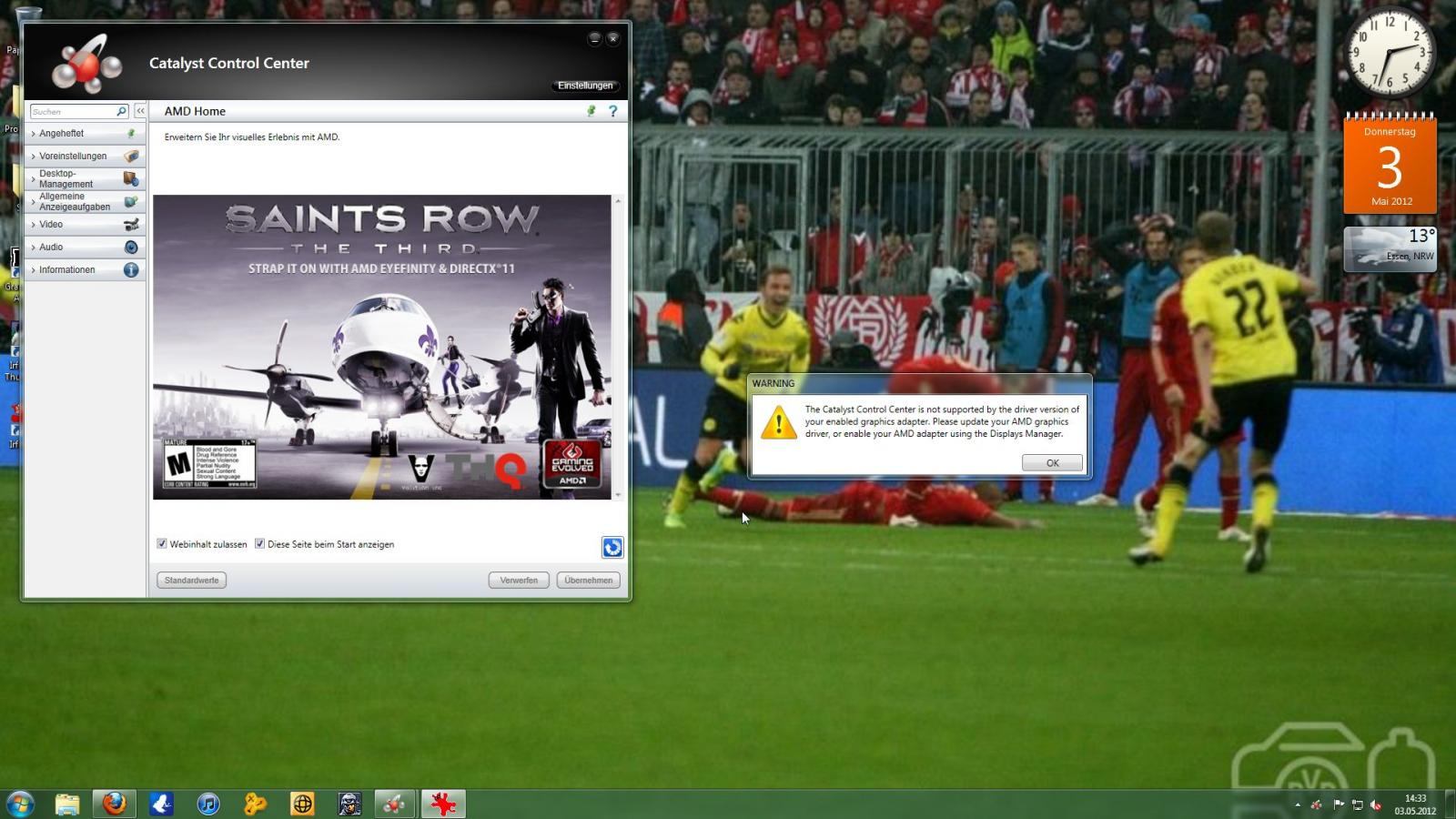Open the Einstellungen menu
The height and width of the screenshot is (819, 1456).
point(585,86)
